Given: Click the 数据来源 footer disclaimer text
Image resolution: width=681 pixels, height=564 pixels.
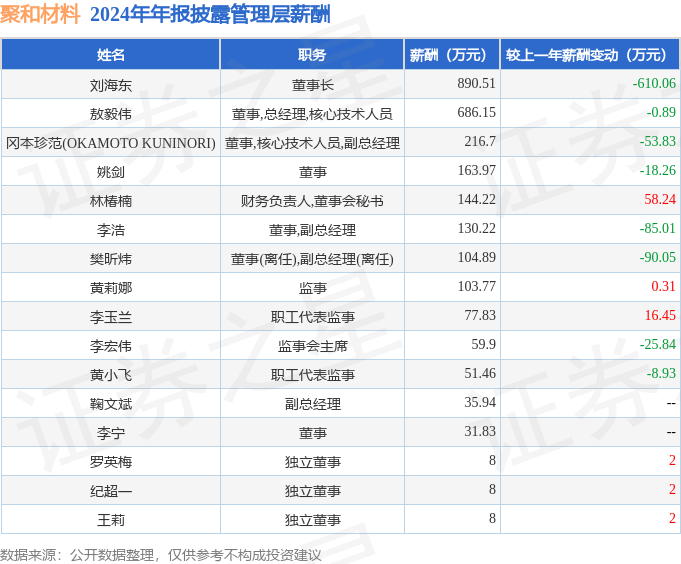Looking at the screenshot, I should click(161, 555).
